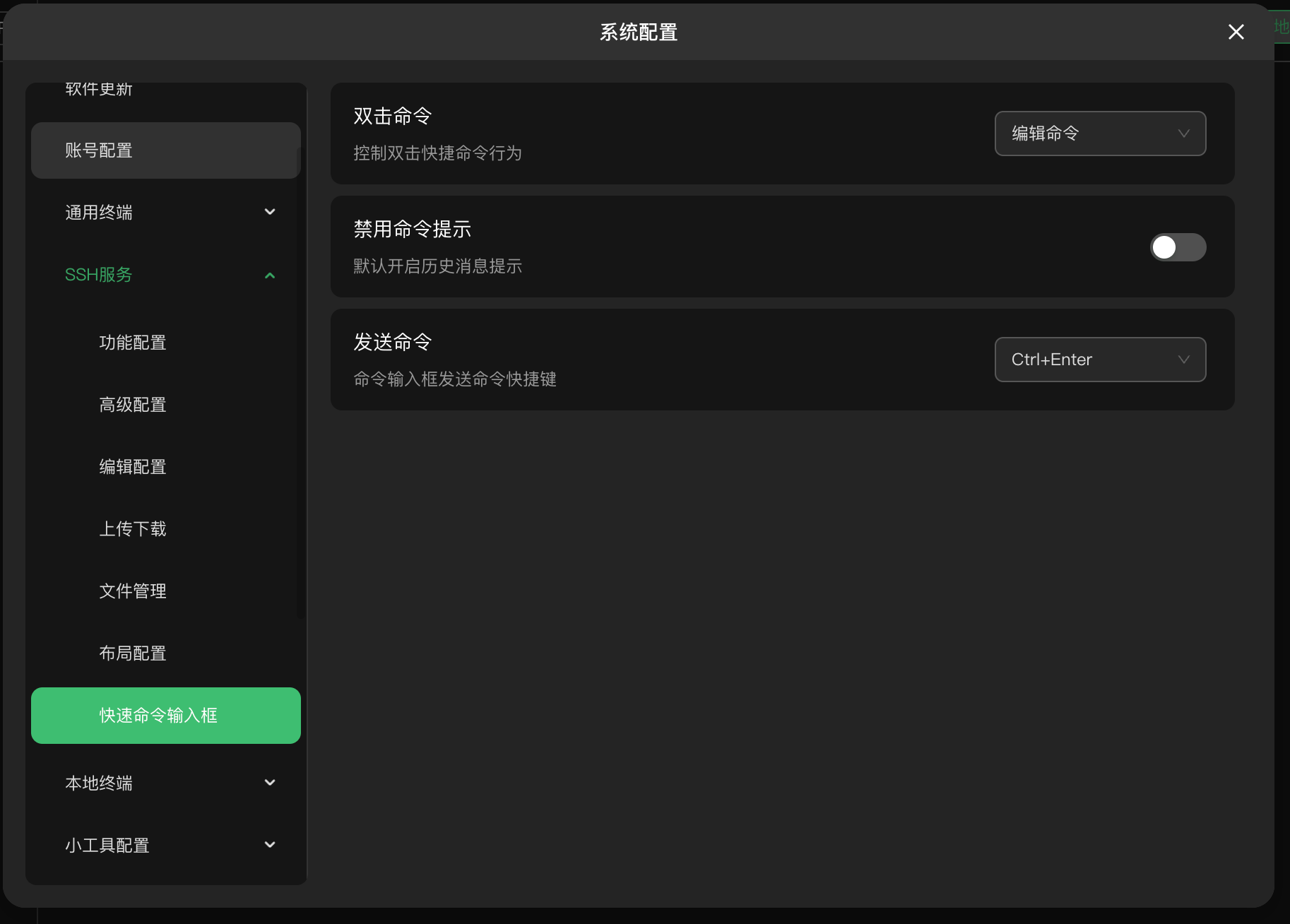Select 编辑配置 in the sidebar
Viewport: 1290px width, 924px height.
tap(133, 466)
